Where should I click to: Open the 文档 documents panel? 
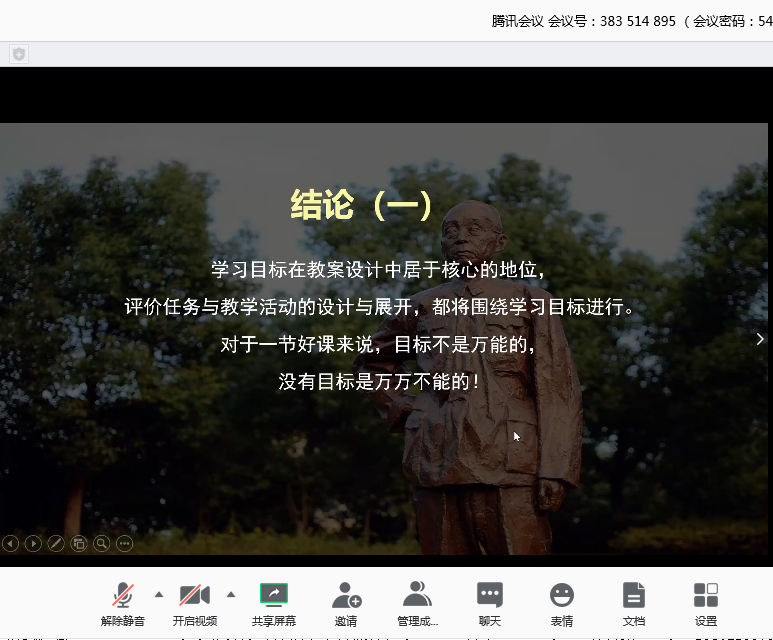(x=633, y=604)
